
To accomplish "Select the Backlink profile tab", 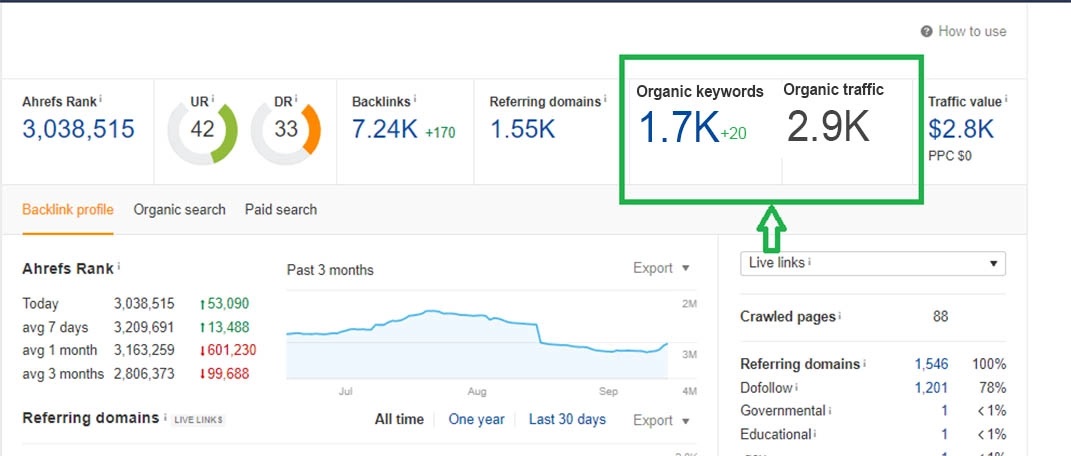I will 67,210.
